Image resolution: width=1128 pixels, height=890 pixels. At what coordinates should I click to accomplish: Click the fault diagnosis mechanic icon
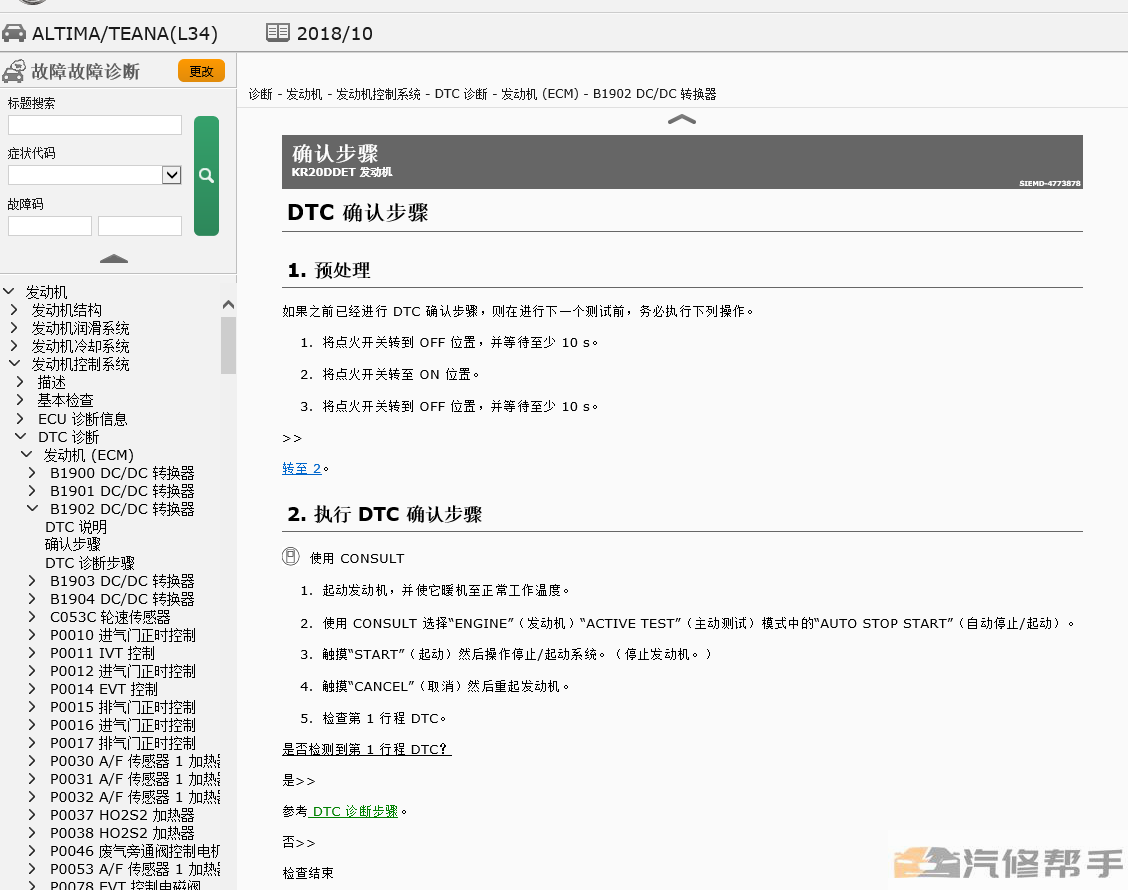14,71
